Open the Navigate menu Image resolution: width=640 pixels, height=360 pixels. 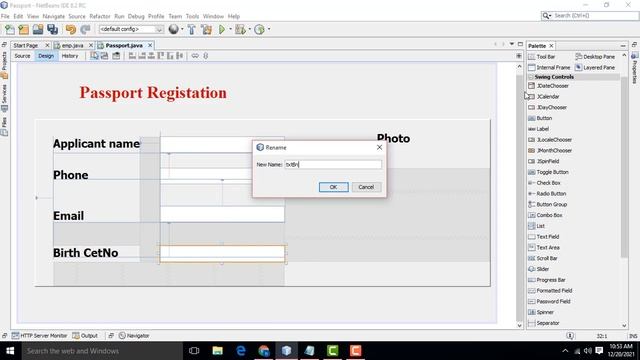(53, 16)
